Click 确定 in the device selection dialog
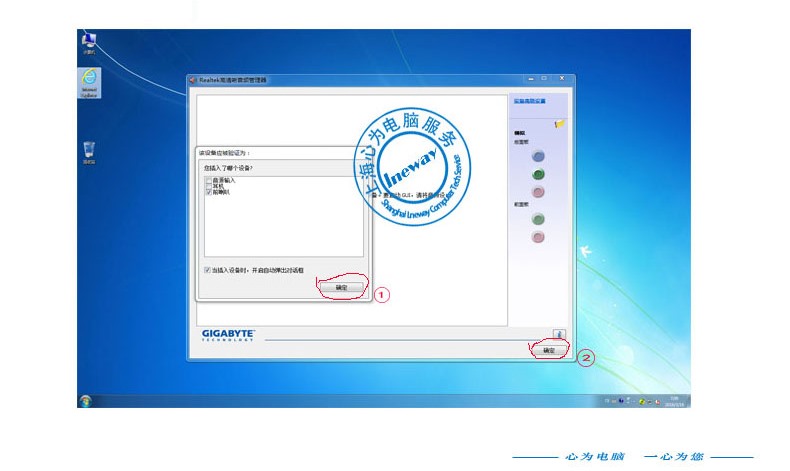 341,287
